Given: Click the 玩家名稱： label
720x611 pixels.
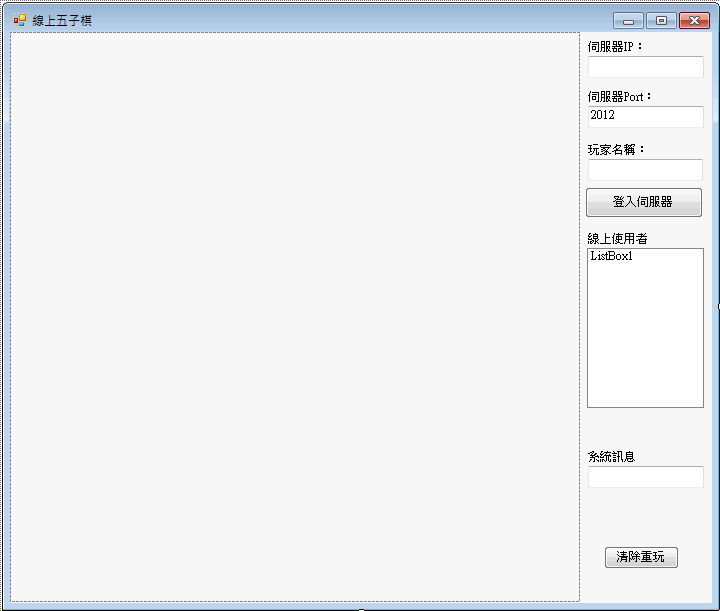Looking at the screenshot, I should pos(616,150).
